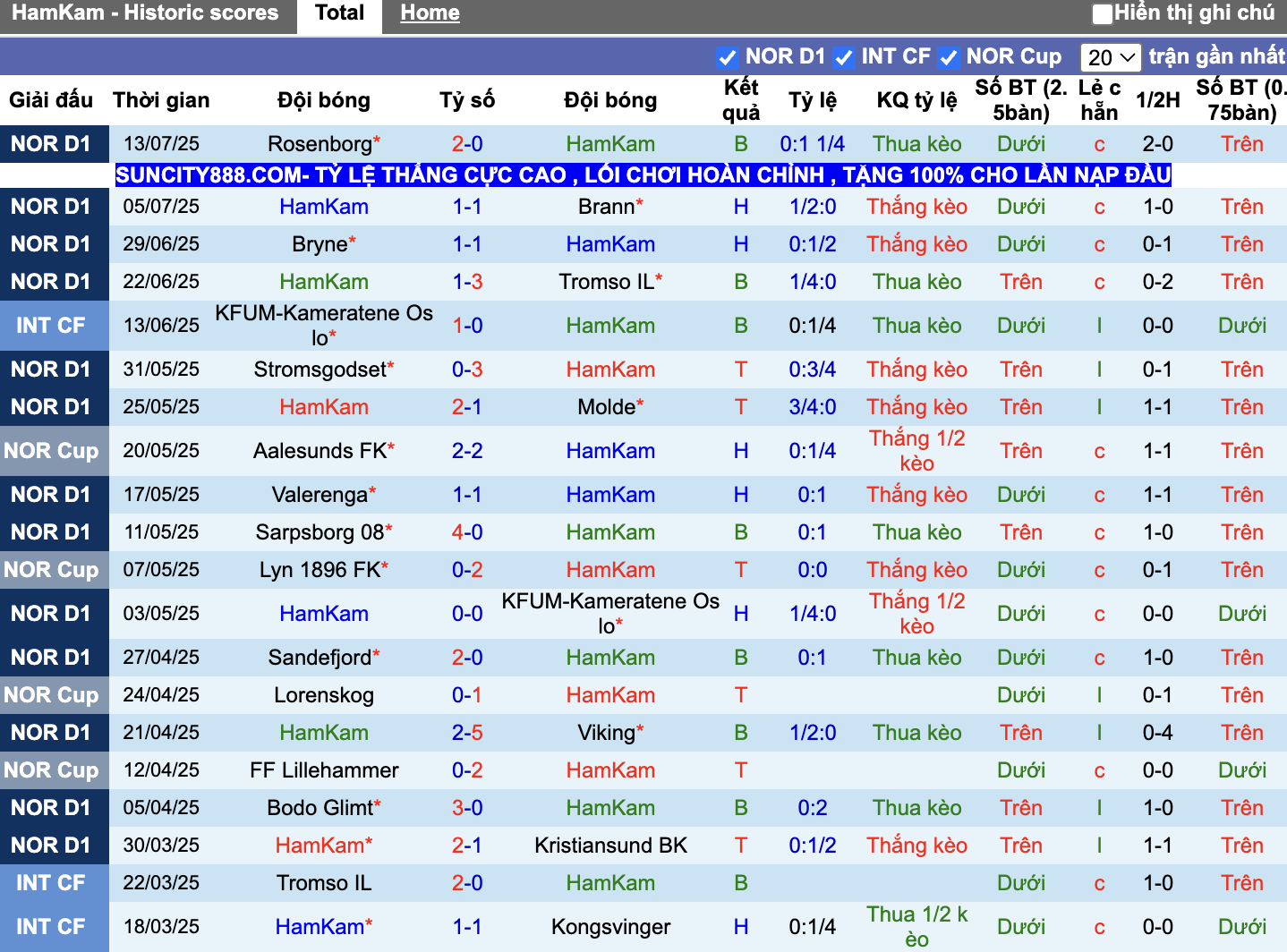Open KFUM-Kameratene Oslo in the 13/06/25 row
This screenshot has width=1287, height=952.
click(324, 326)
